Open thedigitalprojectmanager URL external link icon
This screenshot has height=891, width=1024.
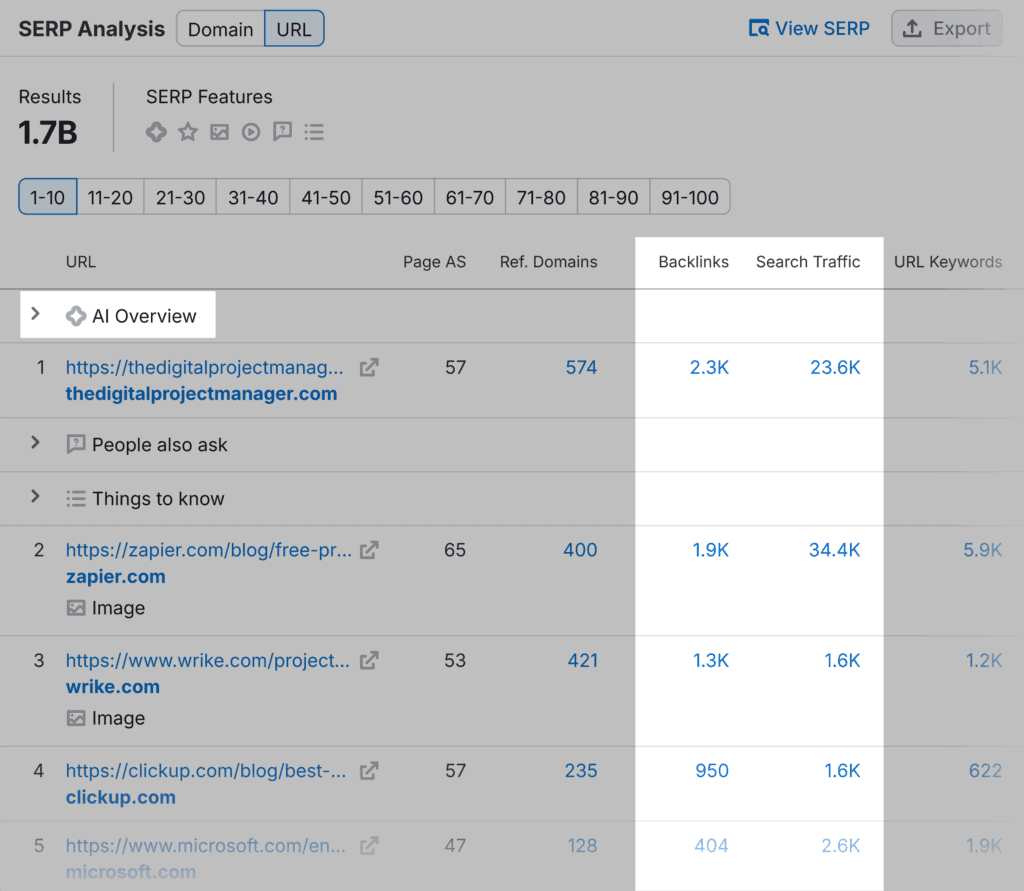369,367
